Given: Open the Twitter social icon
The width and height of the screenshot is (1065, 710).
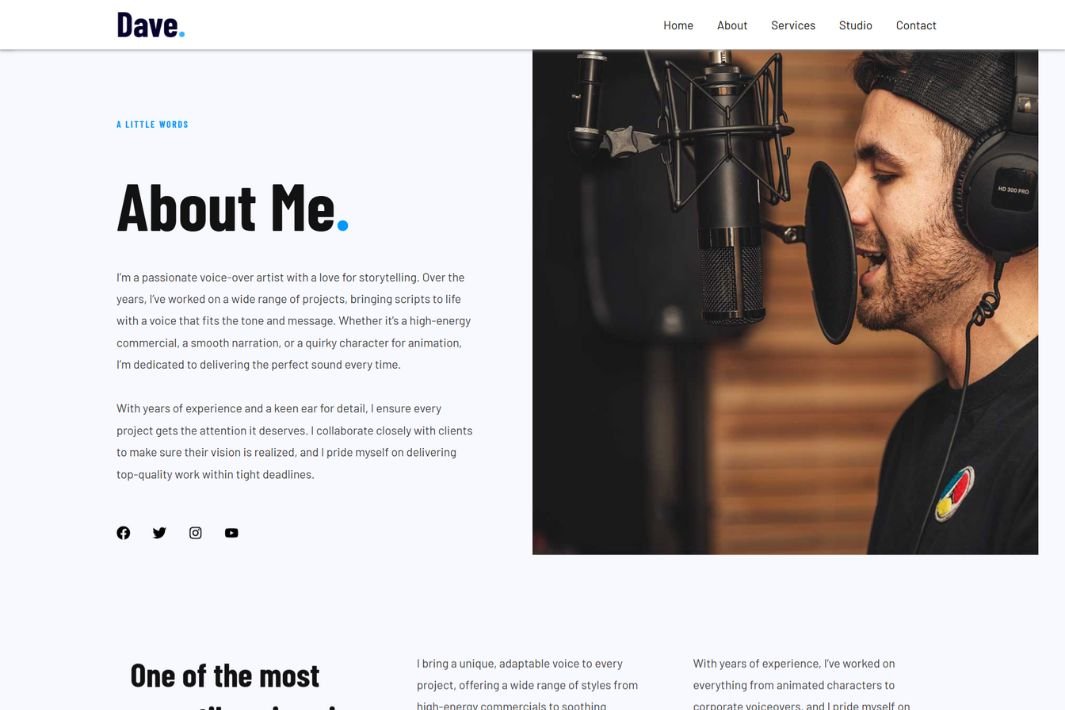Looking at the screenshot, I should [159, 533].
